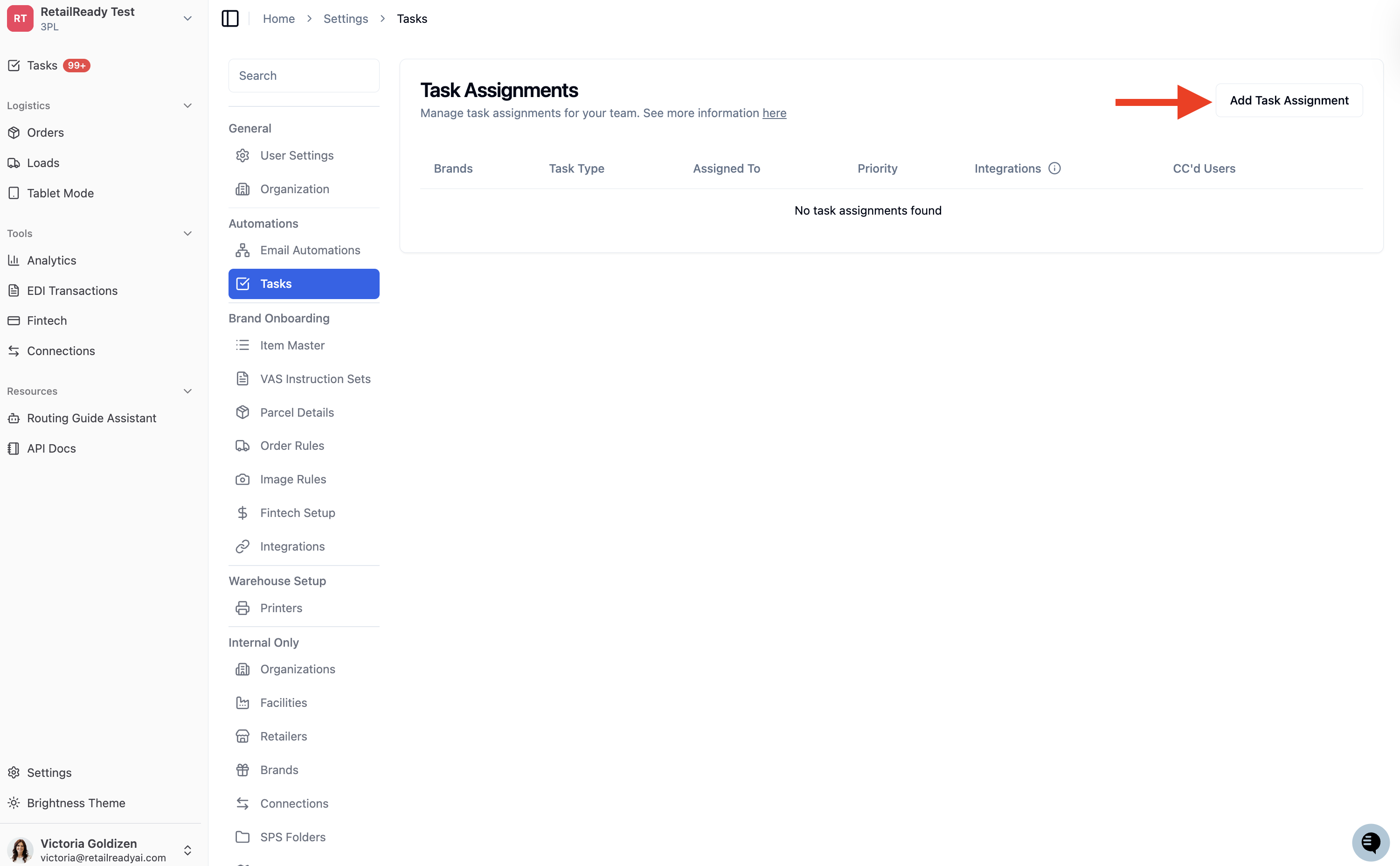Click the SPS Folders folder icon

click(243, 837)
